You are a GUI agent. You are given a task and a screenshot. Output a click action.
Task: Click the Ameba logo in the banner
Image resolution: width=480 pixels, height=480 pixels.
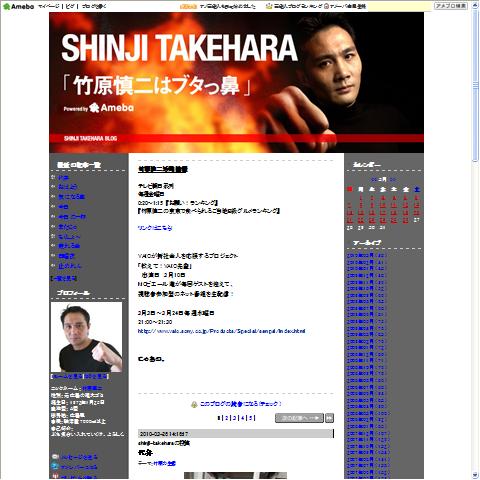(x=112, y=108)
